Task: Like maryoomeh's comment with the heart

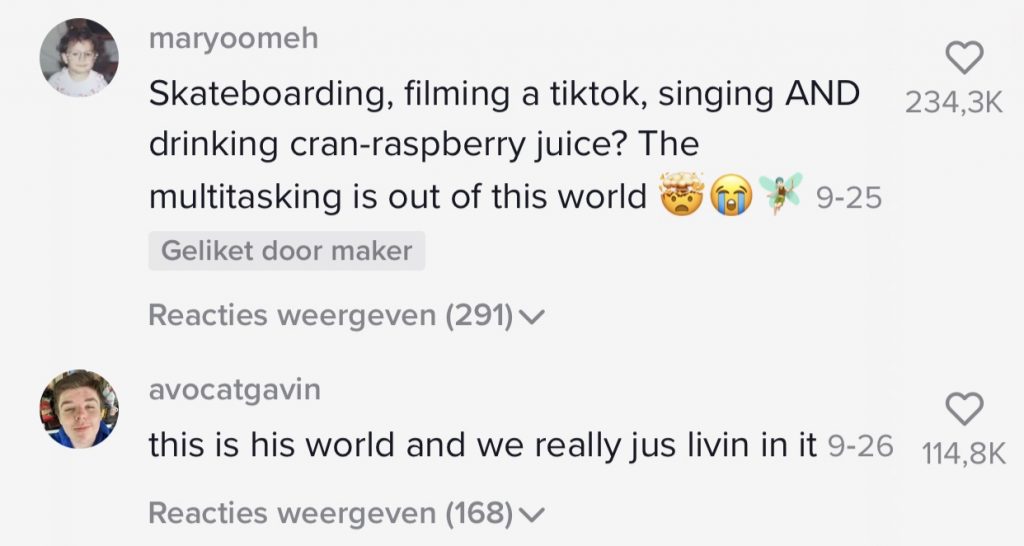Action: tap(964, 59)
